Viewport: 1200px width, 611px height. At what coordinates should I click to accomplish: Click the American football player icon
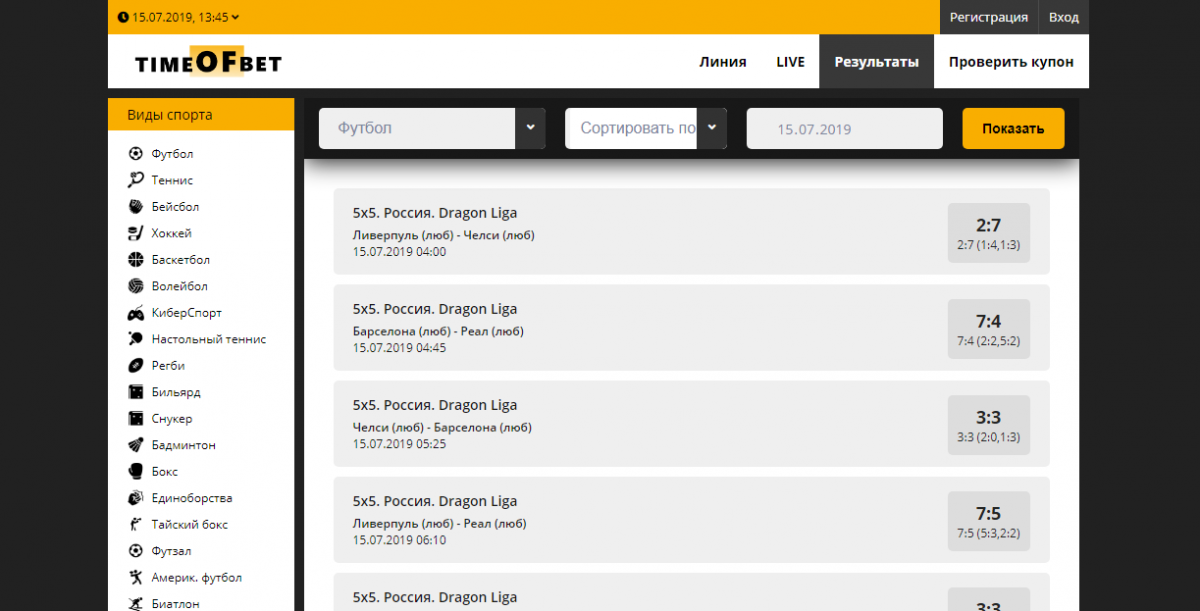tap(136, 578)
